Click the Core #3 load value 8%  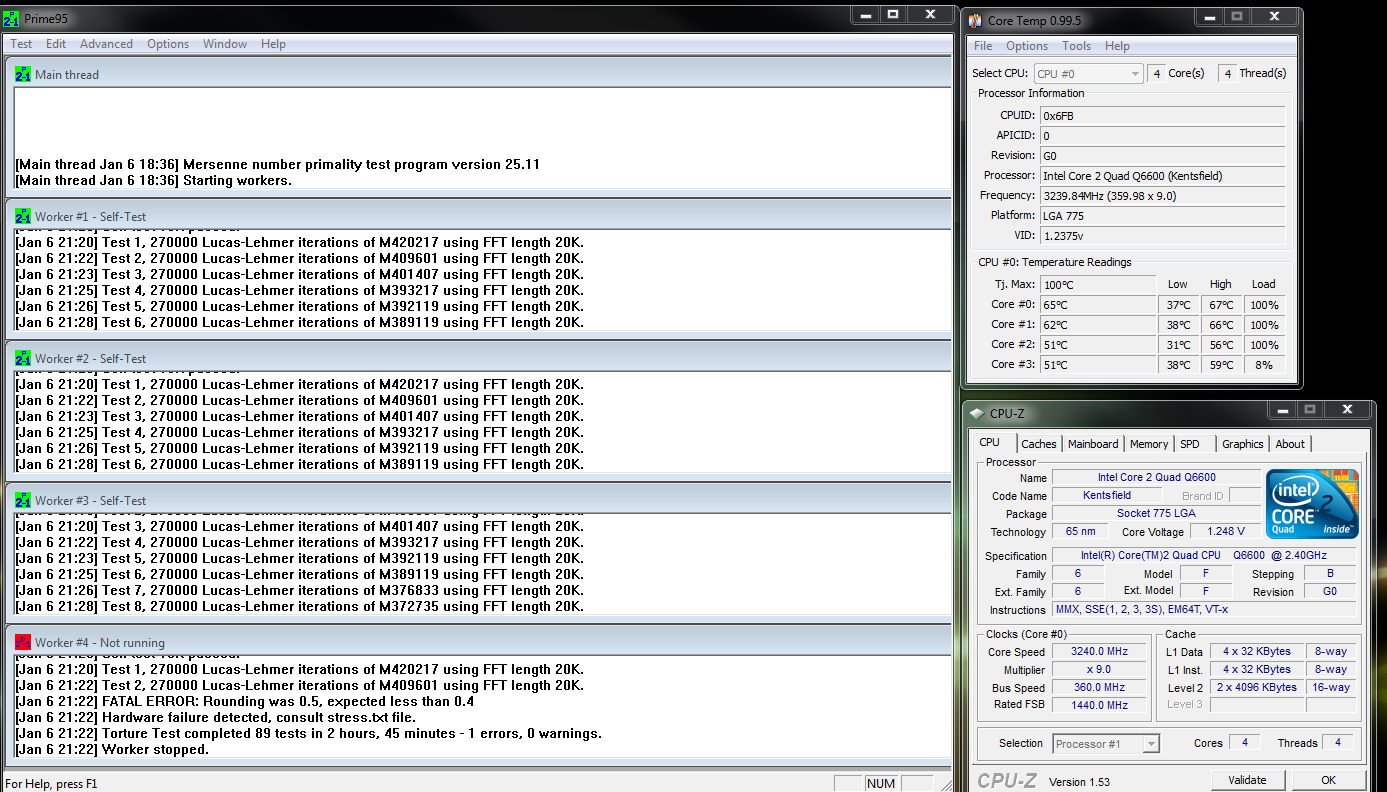pos(1264,365)
